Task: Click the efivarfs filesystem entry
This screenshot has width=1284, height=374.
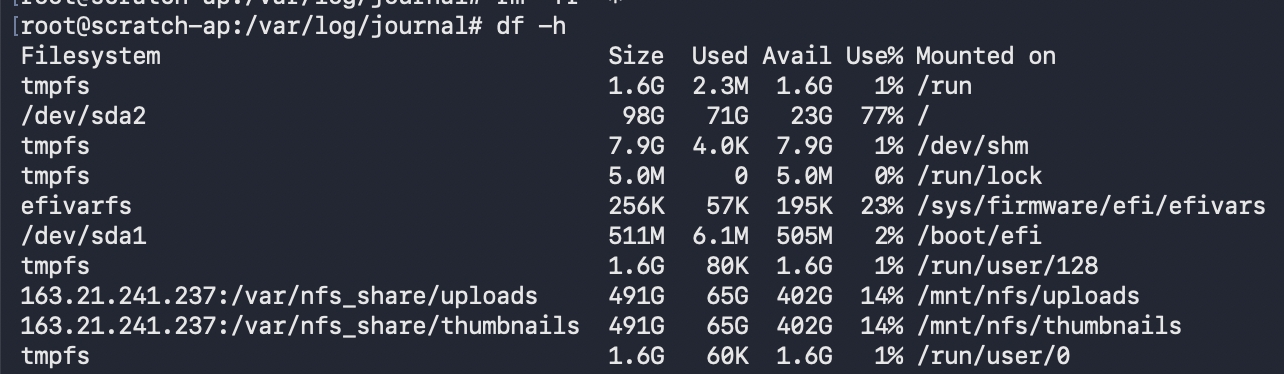Action: (x=76, y=206)
